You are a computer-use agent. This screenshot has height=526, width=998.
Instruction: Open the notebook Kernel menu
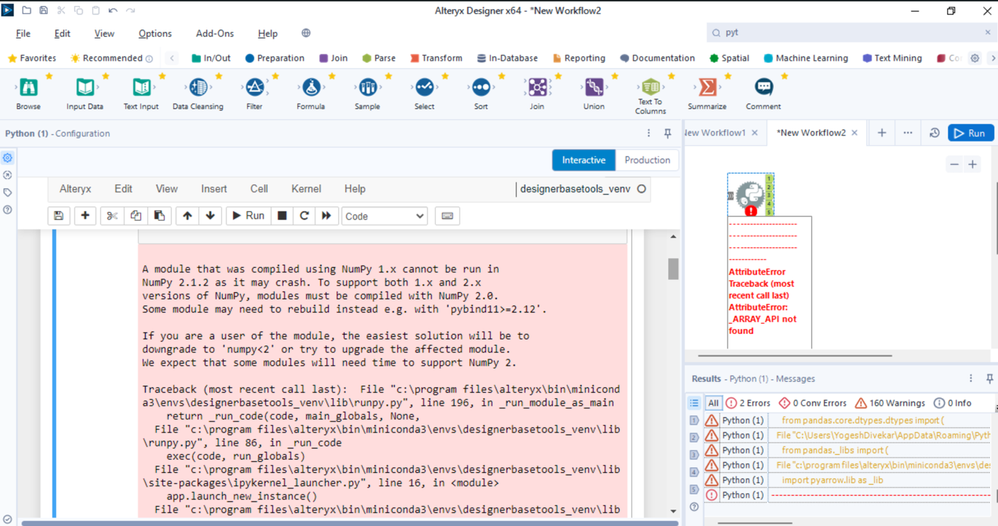coord(306,189)
